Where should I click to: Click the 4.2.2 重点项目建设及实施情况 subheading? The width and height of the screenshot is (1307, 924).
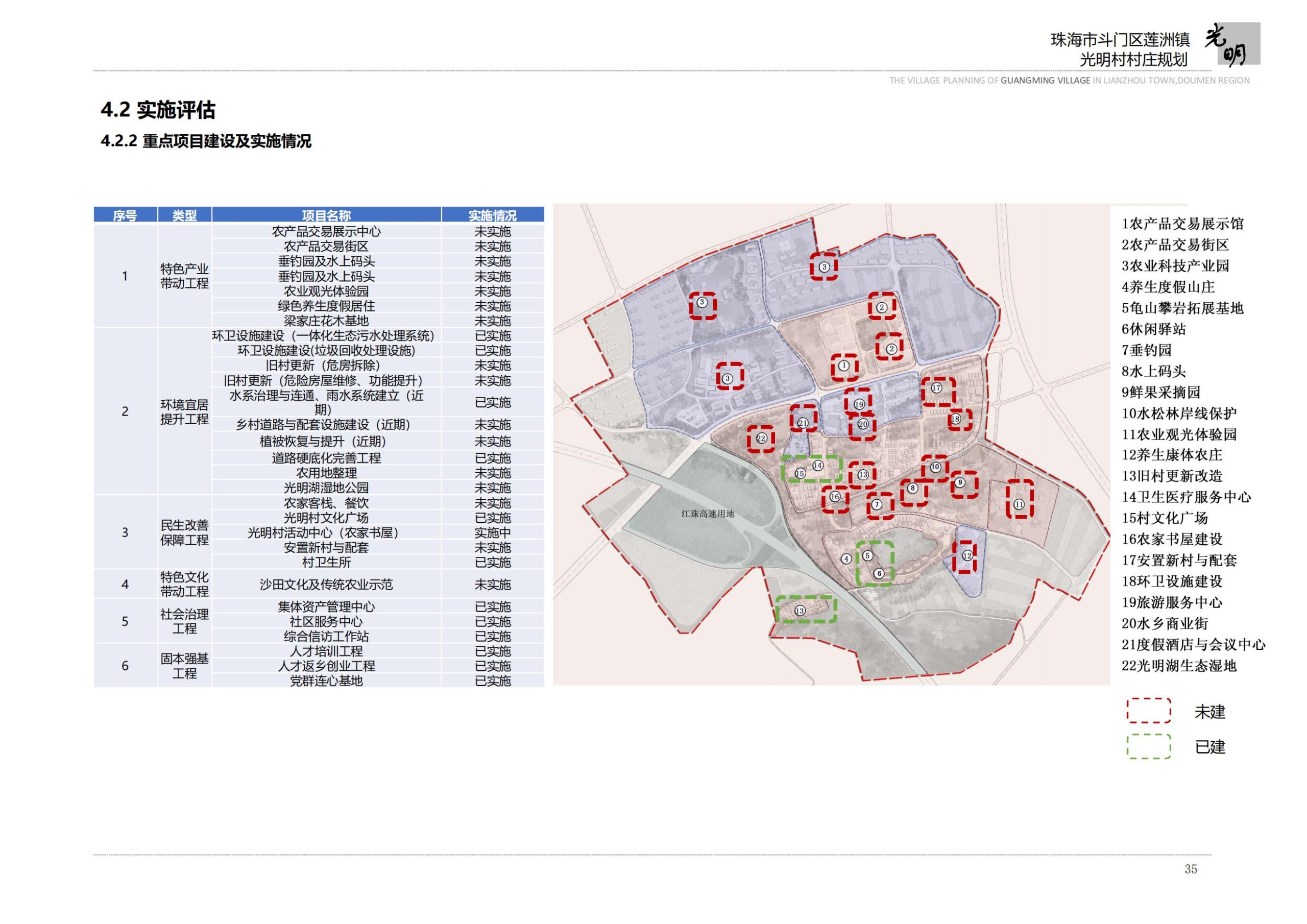tap(206, 140)
